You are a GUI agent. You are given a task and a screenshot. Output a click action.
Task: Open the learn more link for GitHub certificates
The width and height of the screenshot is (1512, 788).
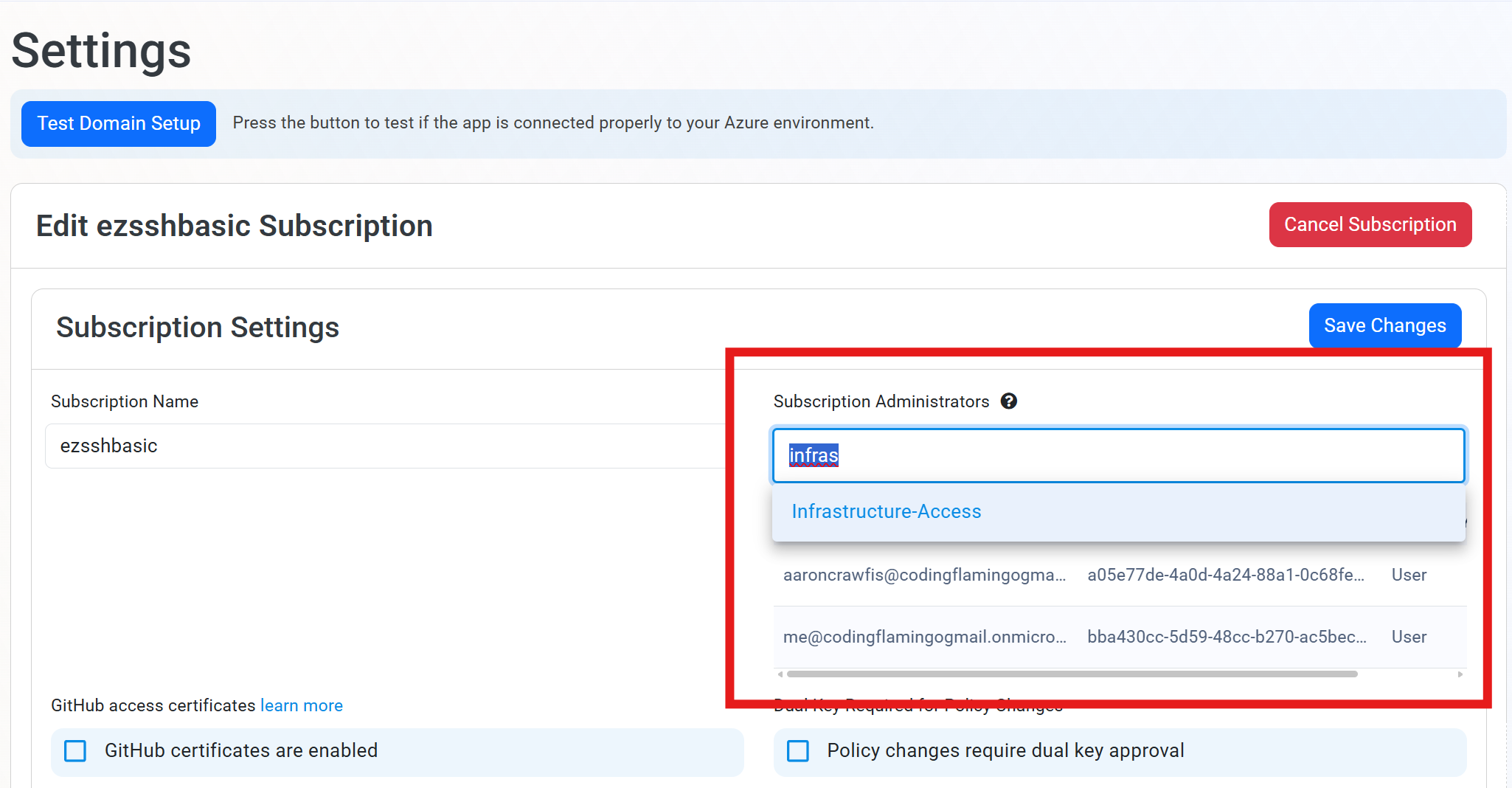pos(301,705)
